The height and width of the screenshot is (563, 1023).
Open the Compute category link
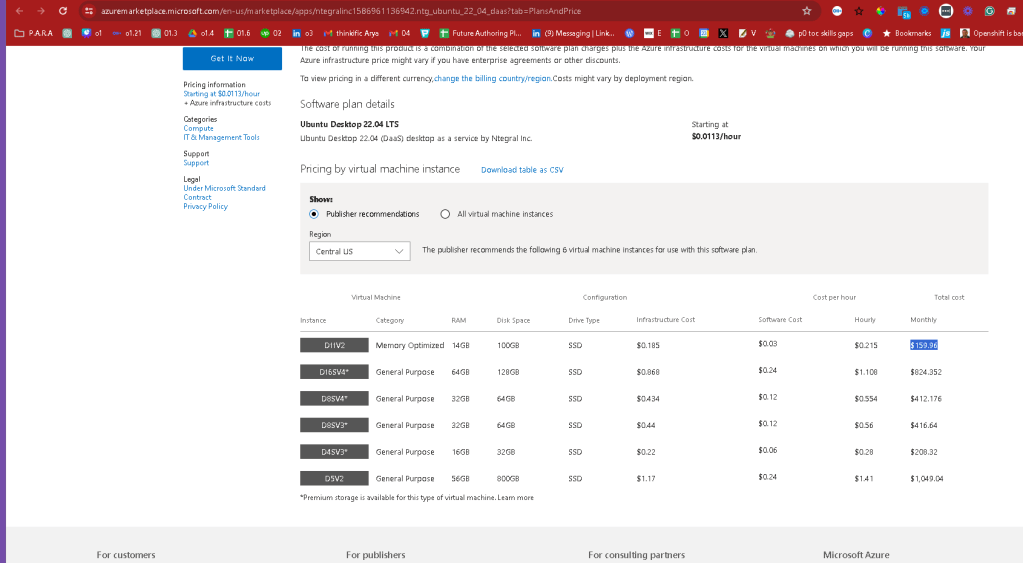[198, 129]
